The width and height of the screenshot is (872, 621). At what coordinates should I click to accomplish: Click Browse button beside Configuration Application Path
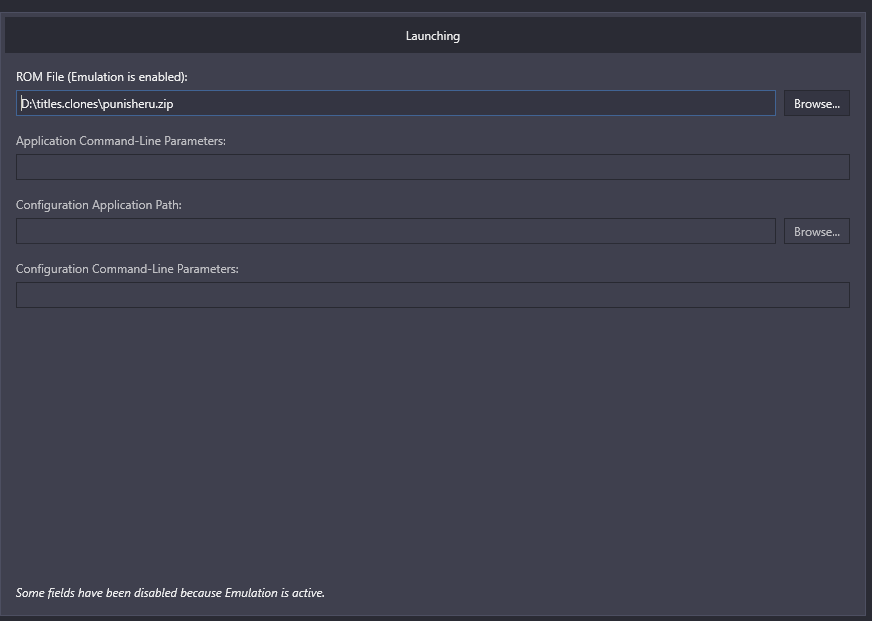816,231
